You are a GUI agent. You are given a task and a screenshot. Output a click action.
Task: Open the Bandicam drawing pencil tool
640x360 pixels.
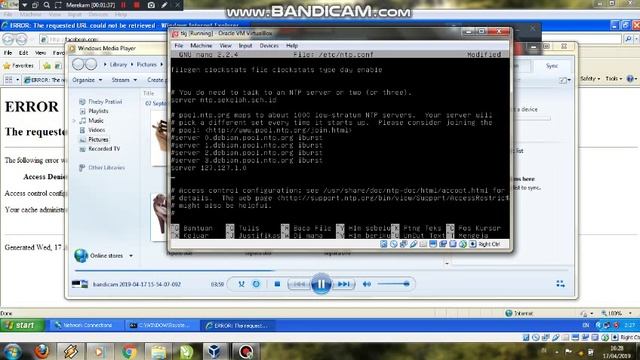point(164,5)
